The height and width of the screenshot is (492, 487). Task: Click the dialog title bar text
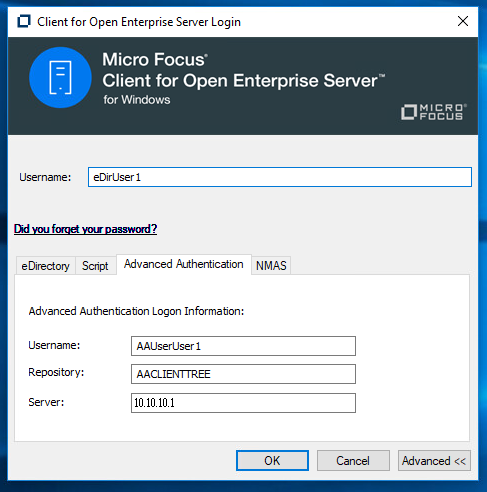(x=139, y=22)
